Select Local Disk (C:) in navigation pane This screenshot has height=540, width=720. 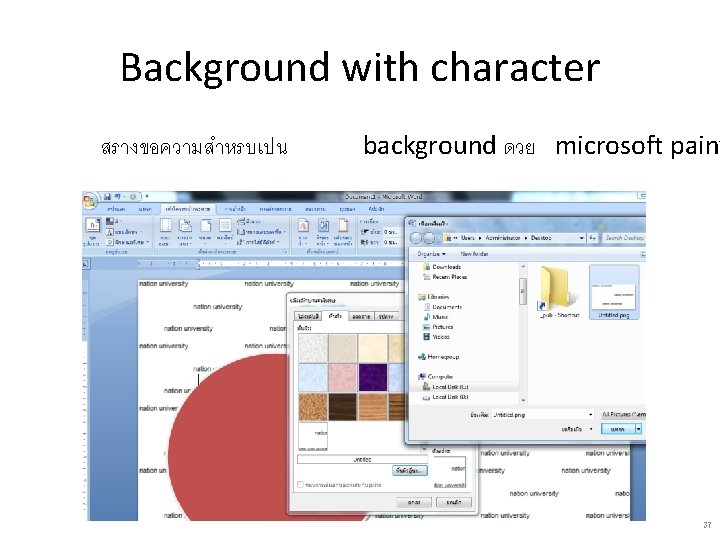click(x=446, y=387)
